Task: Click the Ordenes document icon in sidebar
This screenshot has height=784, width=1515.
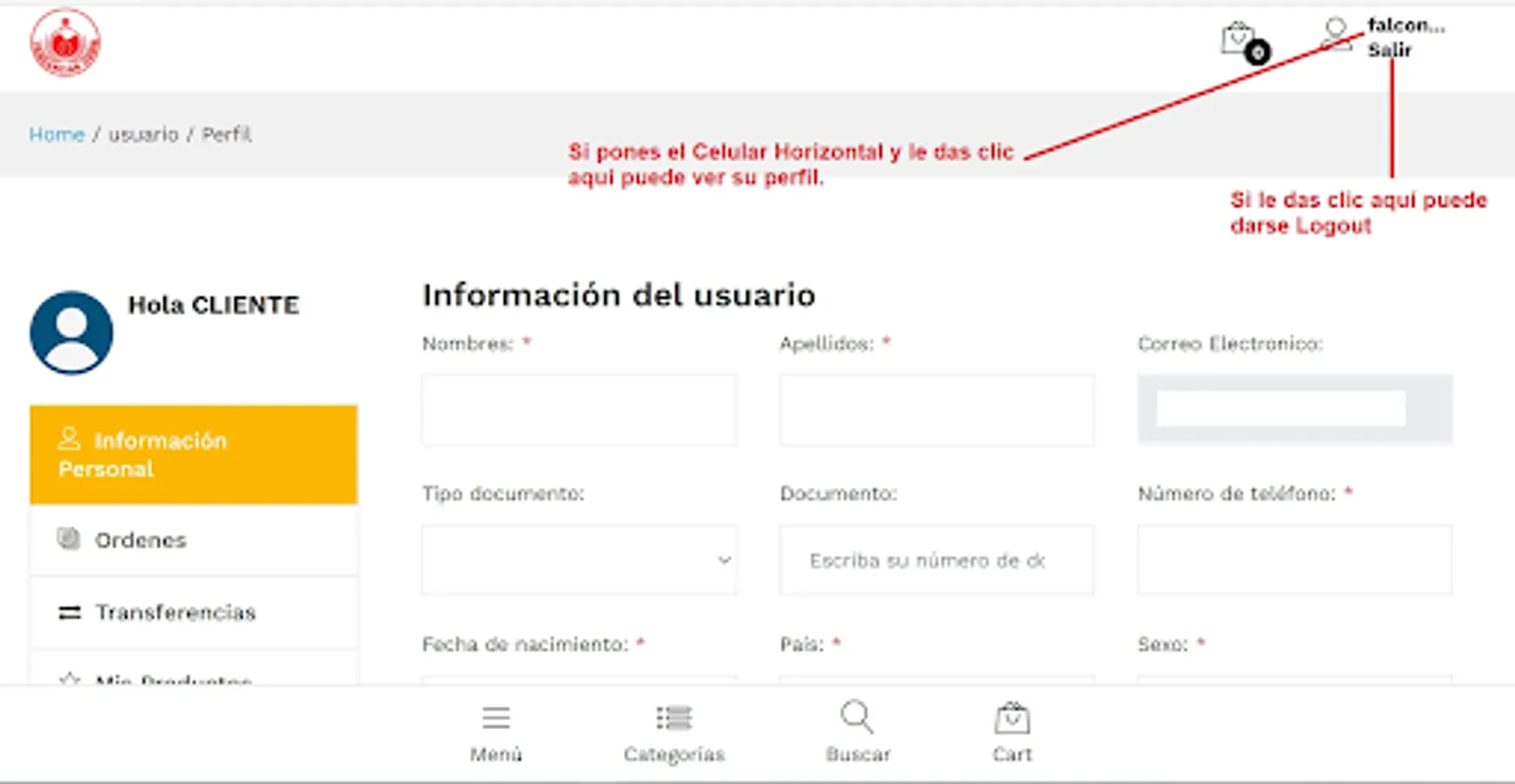Action: [69, 540]
